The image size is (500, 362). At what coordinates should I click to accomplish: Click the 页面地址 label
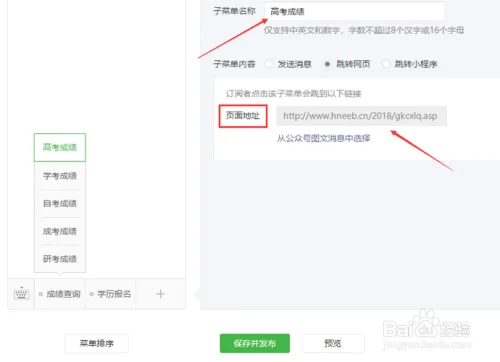click(243, 116)
